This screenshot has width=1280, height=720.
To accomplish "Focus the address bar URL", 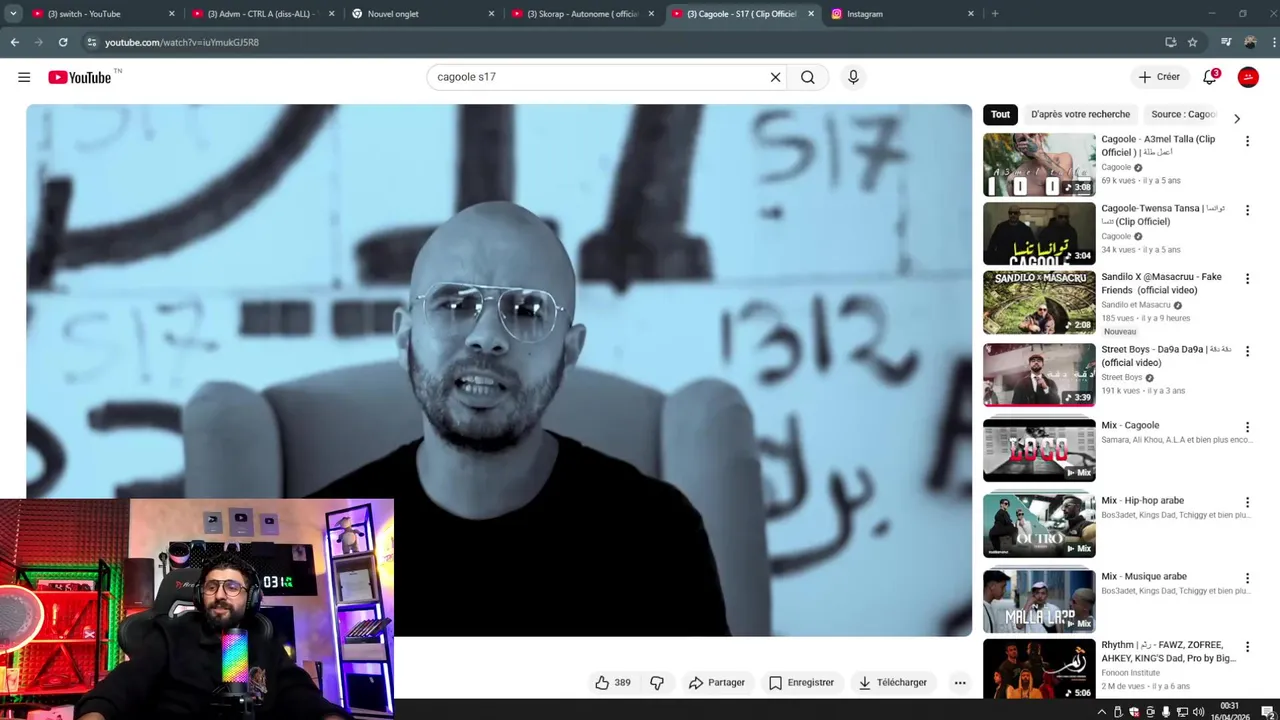I will click(x=182, y=42).
